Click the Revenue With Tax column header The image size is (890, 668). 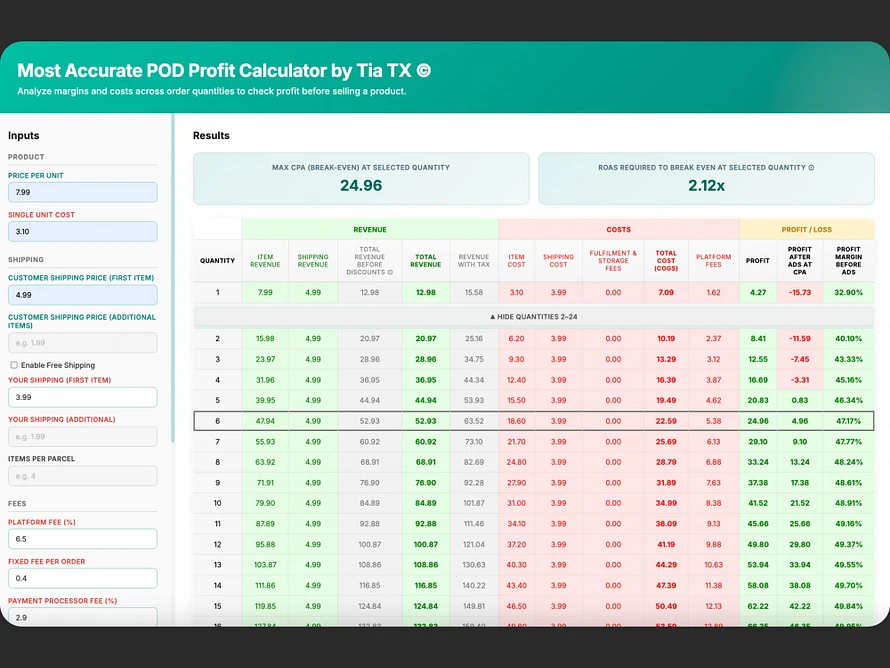(x=473, y=261)
